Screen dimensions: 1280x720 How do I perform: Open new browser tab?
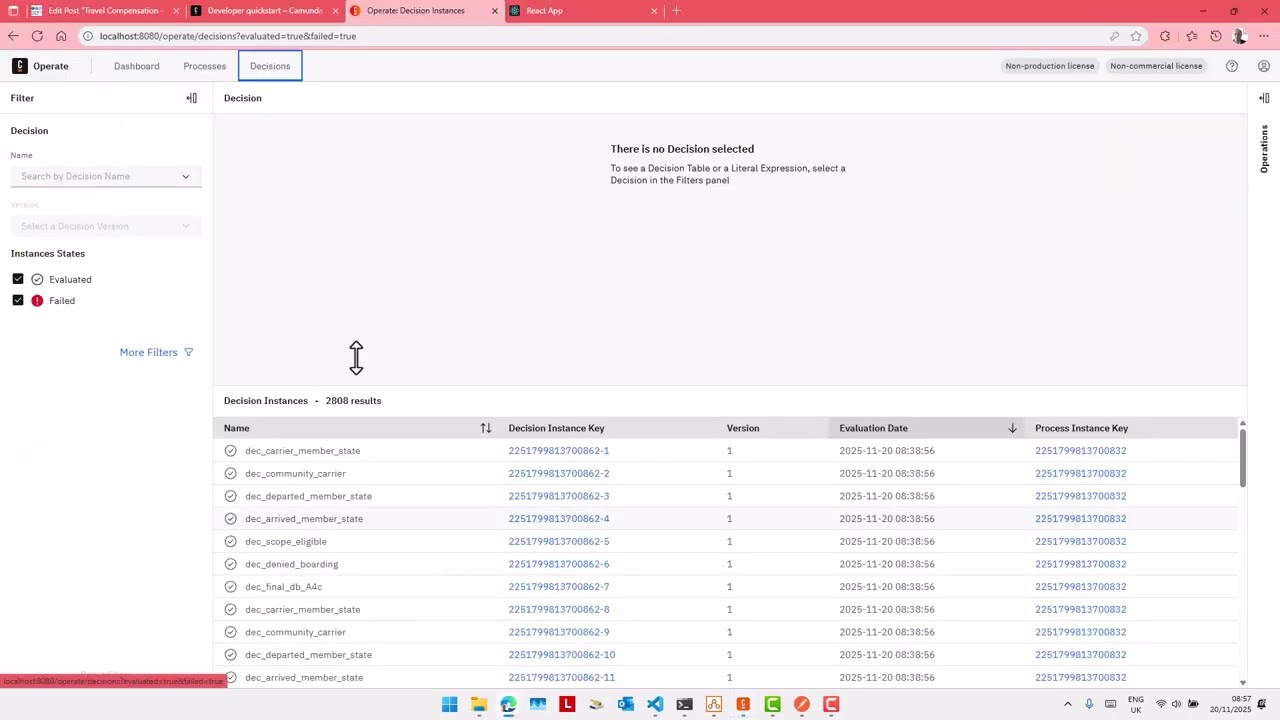(676, 11)
